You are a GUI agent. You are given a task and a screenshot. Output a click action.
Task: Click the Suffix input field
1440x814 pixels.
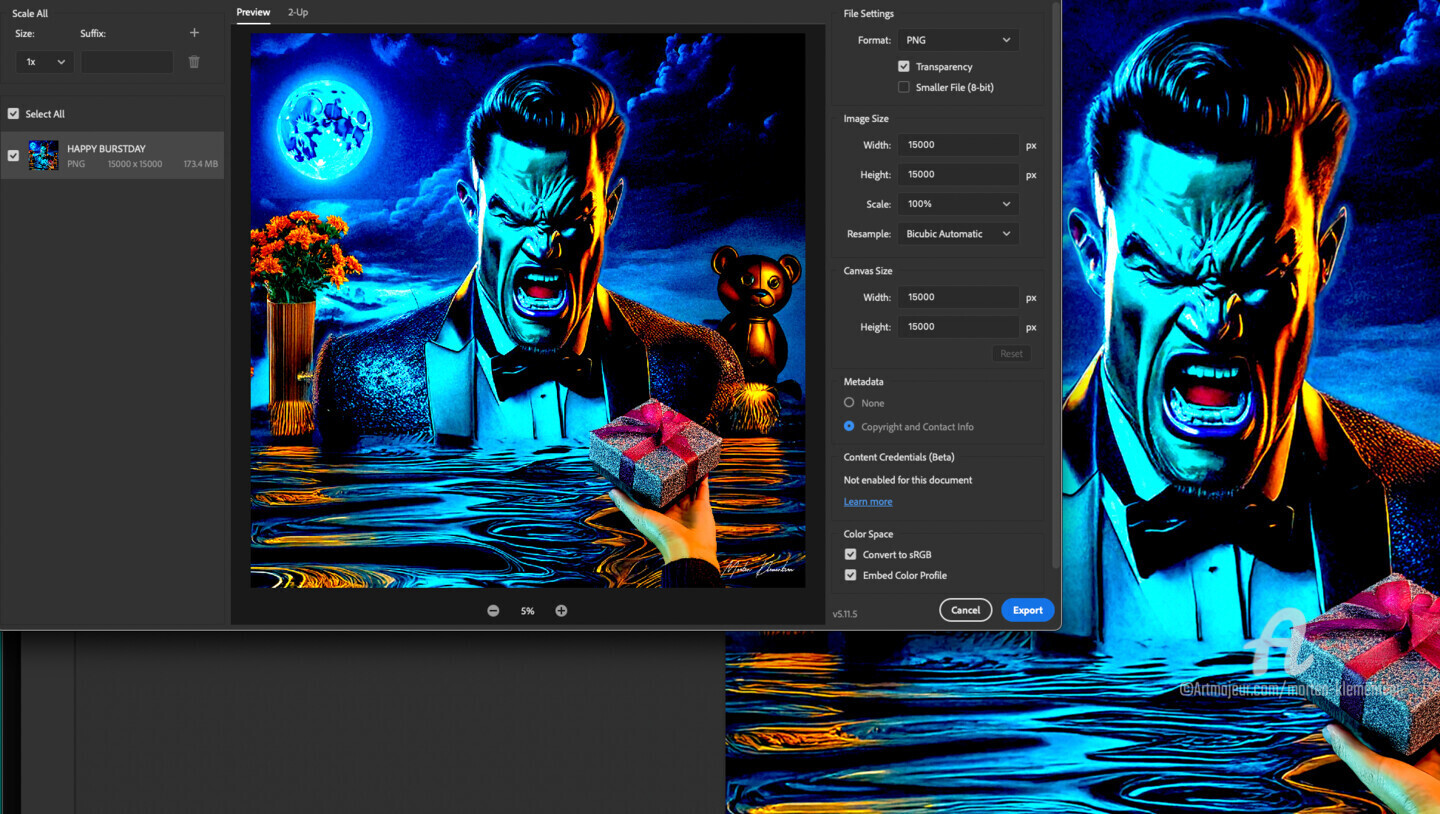click(127, 62)
